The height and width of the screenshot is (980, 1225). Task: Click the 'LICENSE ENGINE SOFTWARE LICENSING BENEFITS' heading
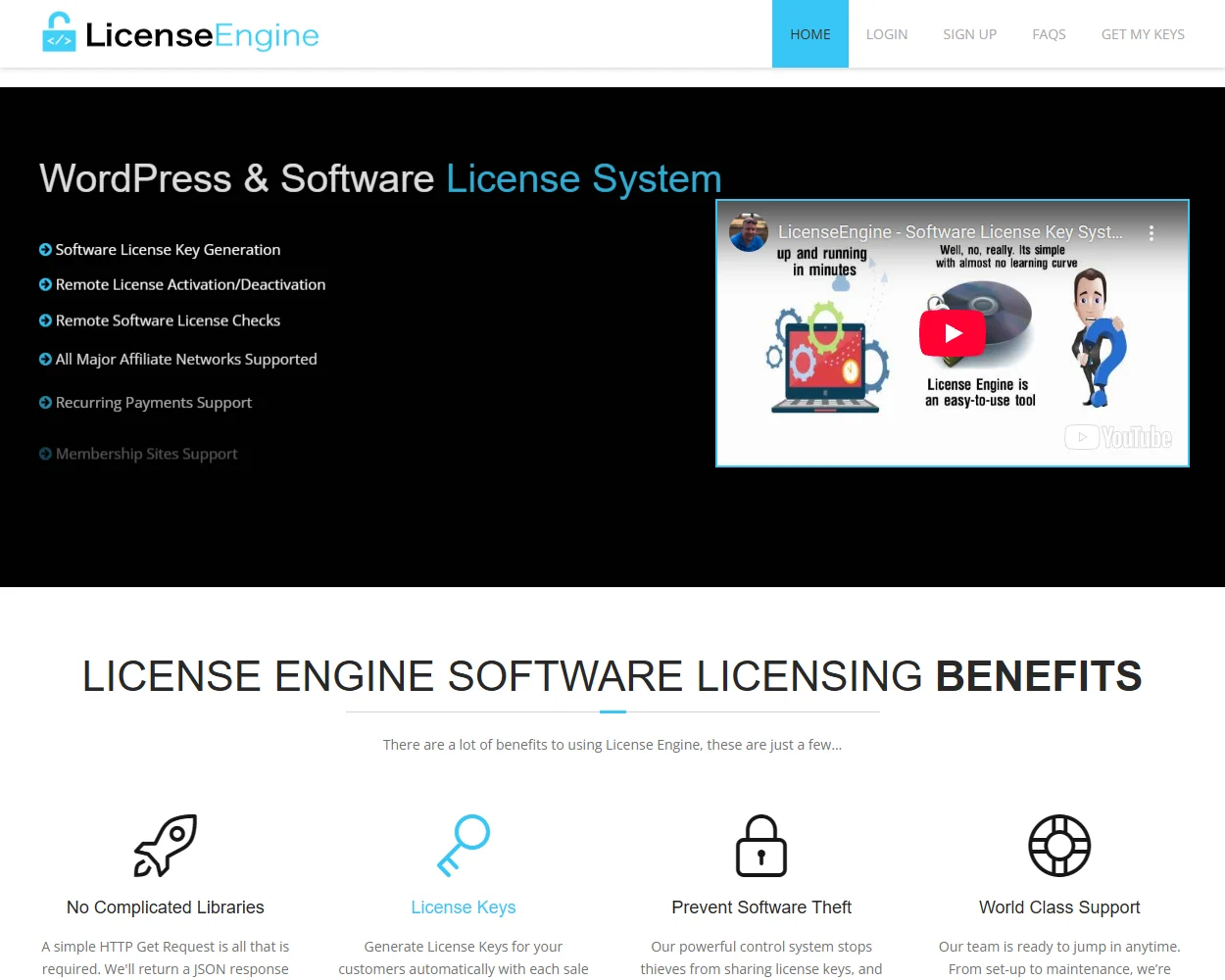click(612, 676)
